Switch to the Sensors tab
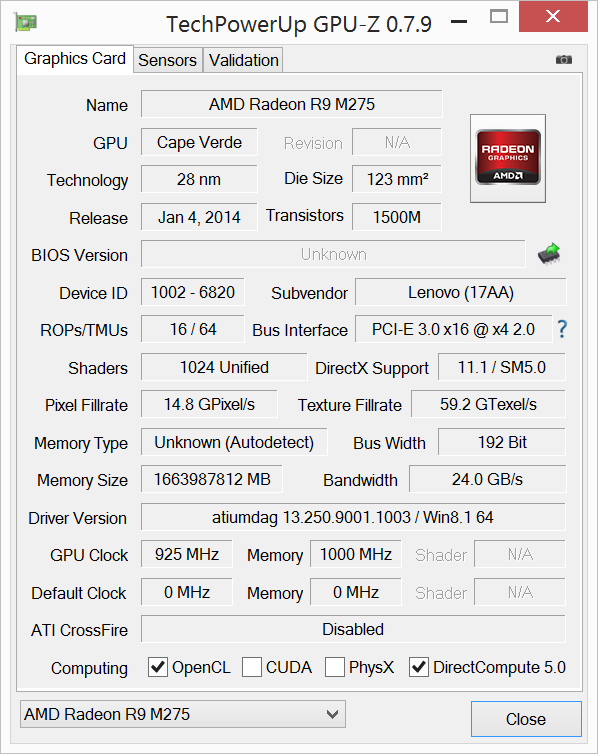This screenshot has height=754, width=598. (x=168, y=60)
